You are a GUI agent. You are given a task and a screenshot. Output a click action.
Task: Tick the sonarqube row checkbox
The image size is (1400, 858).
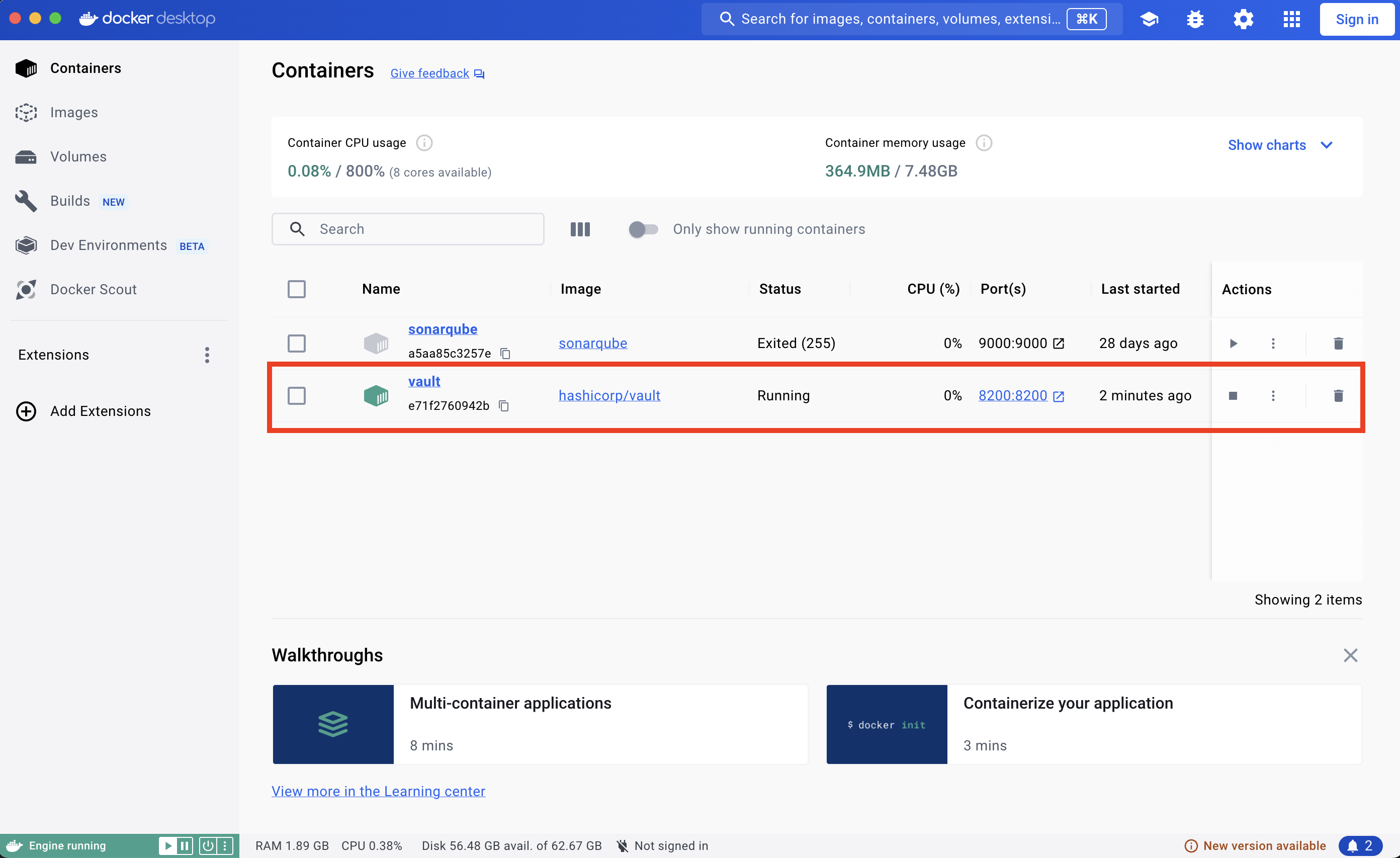297,343
